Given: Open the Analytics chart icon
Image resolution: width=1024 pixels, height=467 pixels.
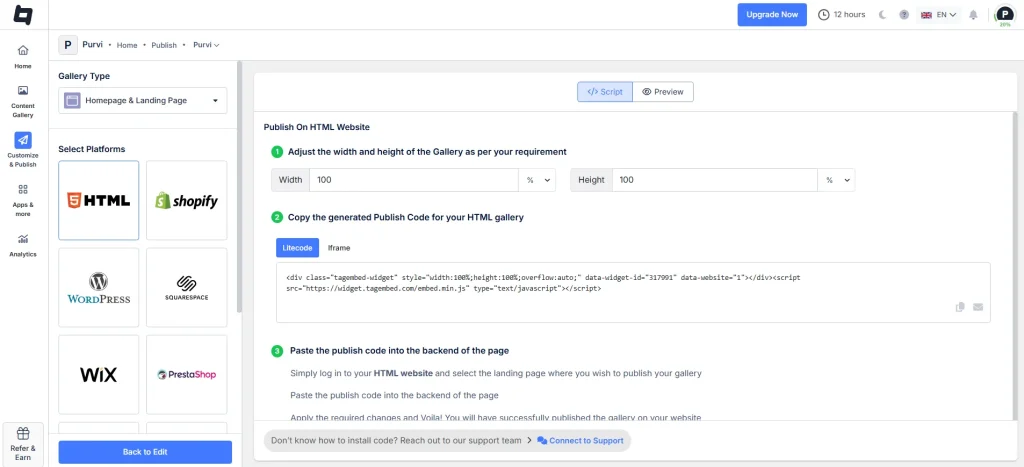Looking at the screenshot, I should point(23,239).
